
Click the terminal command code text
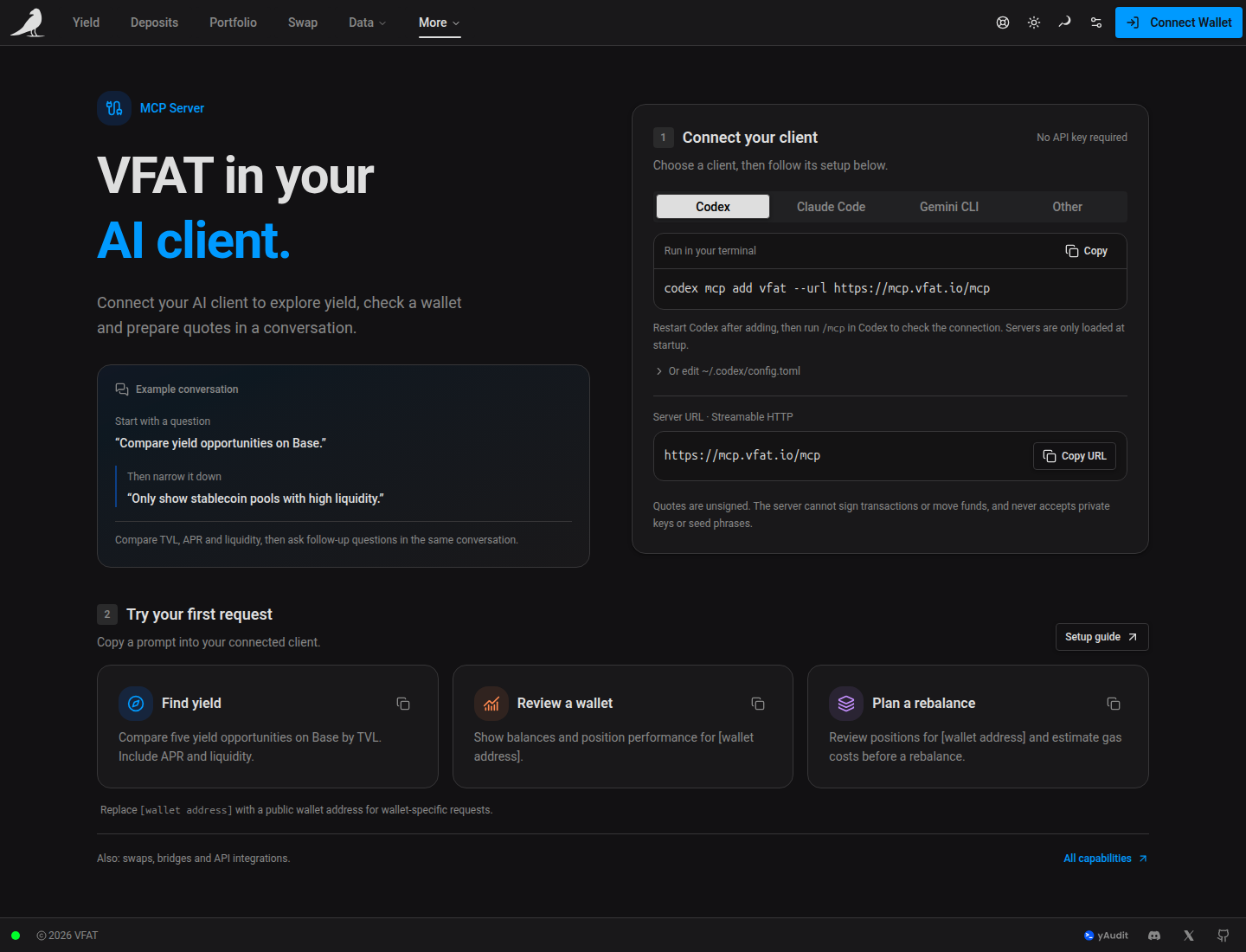pos(826,288)
